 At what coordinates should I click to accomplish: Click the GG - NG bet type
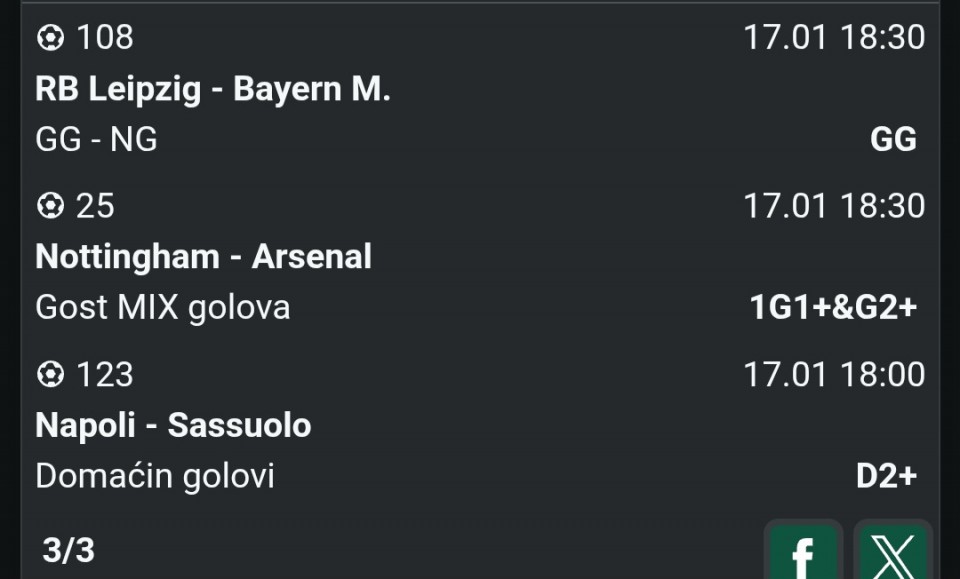pos(96,139)
